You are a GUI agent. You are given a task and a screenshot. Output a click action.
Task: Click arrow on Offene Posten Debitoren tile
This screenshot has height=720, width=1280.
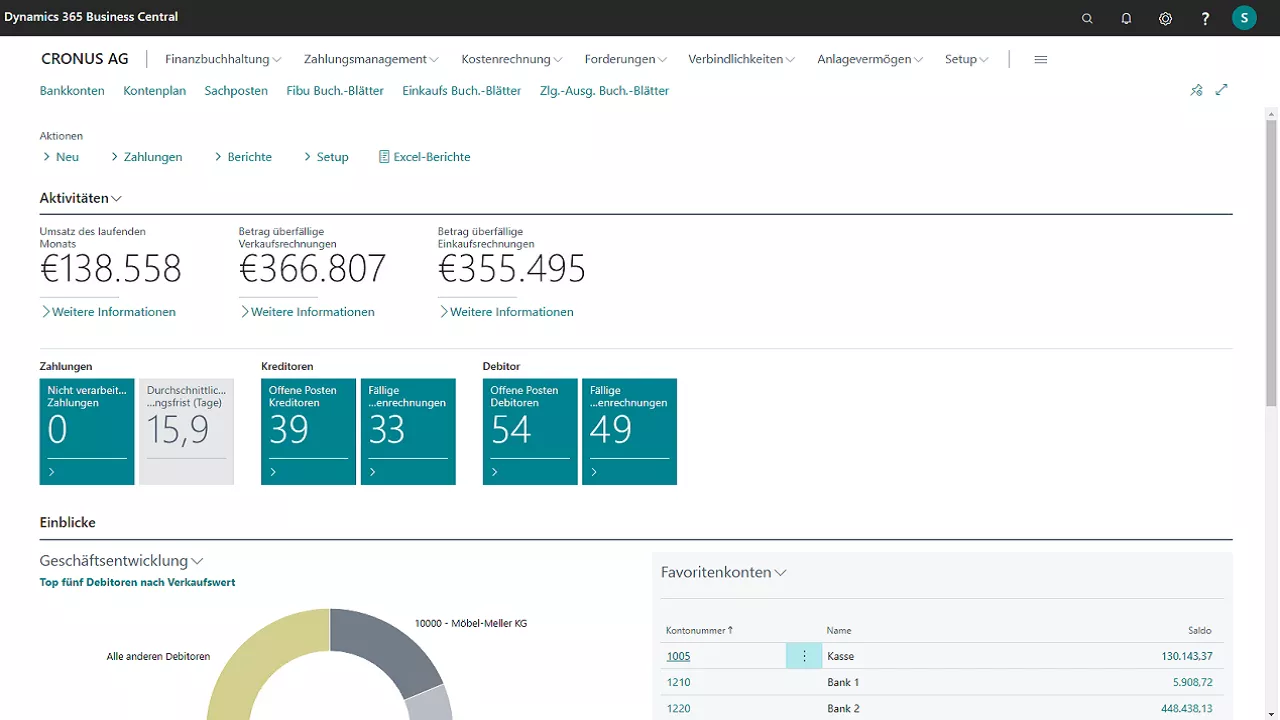495,472
